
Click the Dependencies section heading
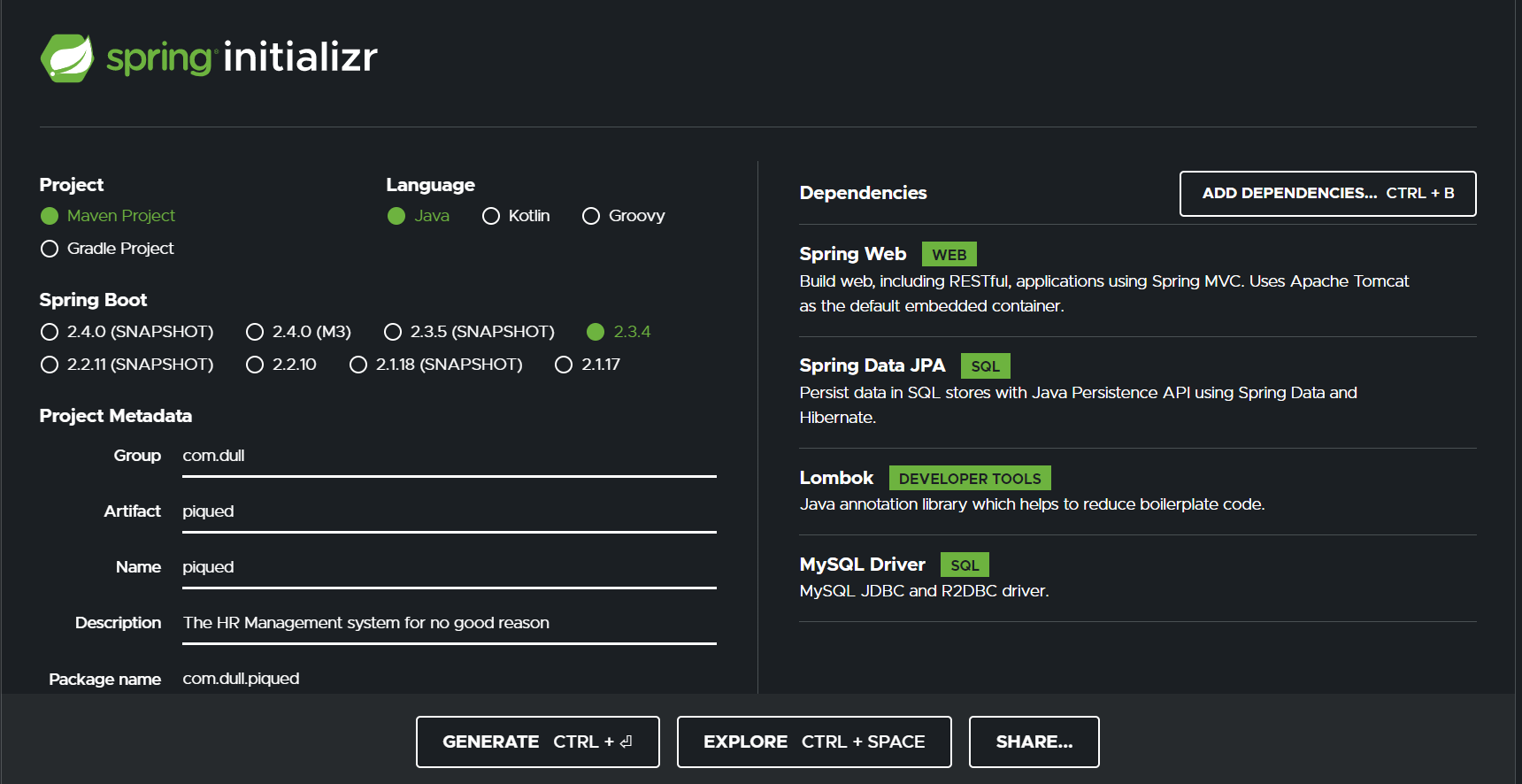[864, 193]
